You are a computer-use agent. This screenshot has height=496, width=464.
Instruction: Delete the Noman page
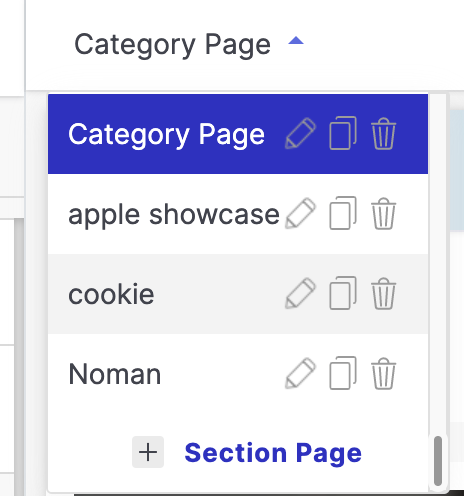[x=383, y=373]
